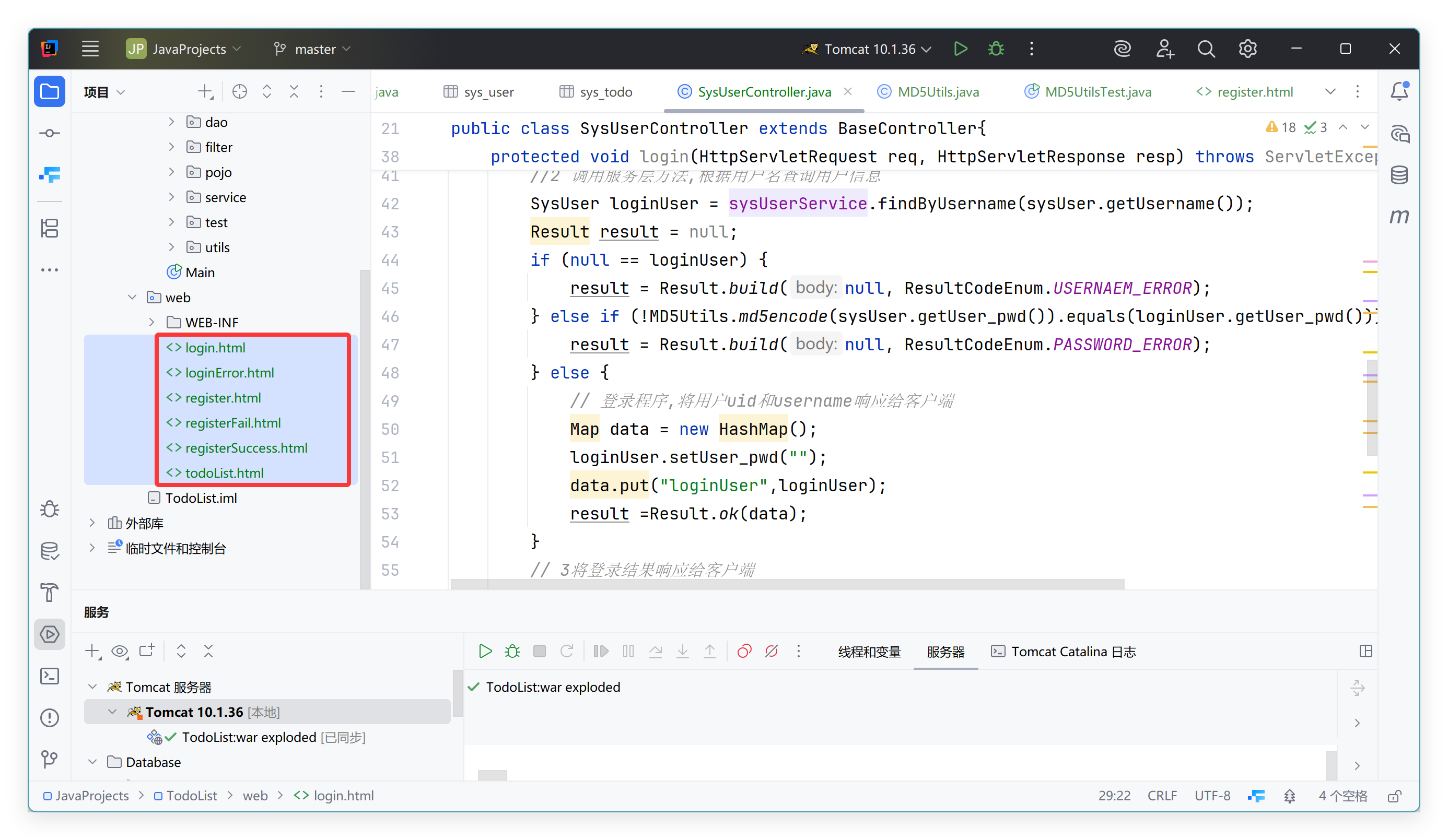Select todoList.html in project tree
1448x840 pixels.
[224, 472]
